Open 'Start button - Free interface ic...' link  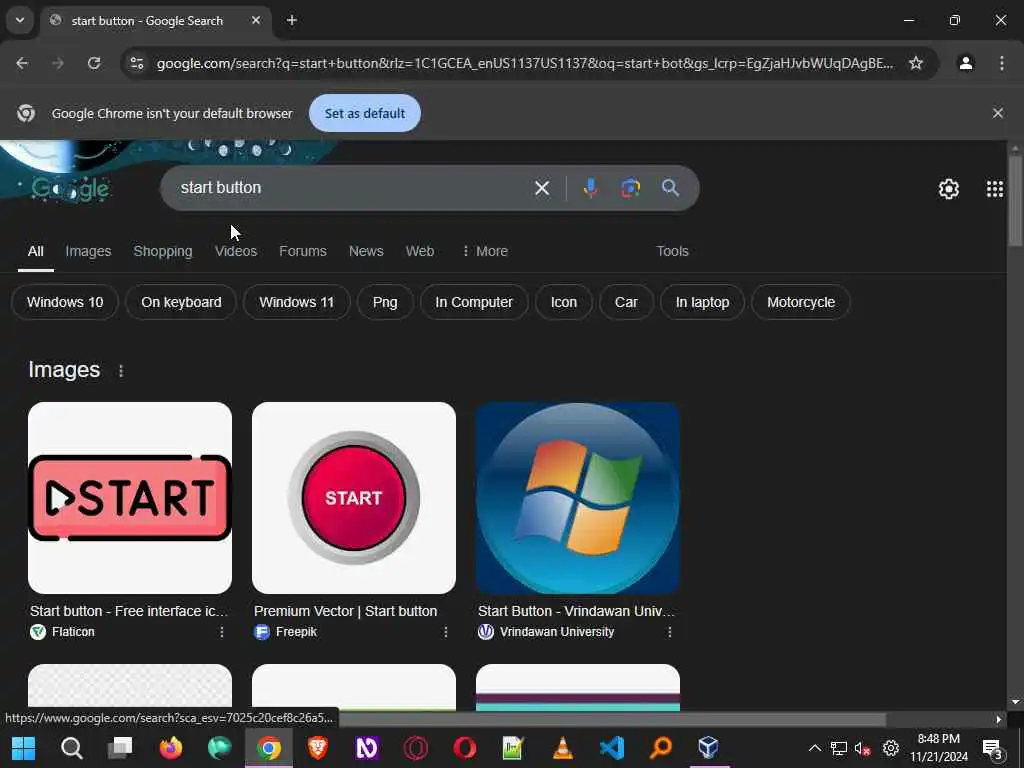(x=129, y=611)
